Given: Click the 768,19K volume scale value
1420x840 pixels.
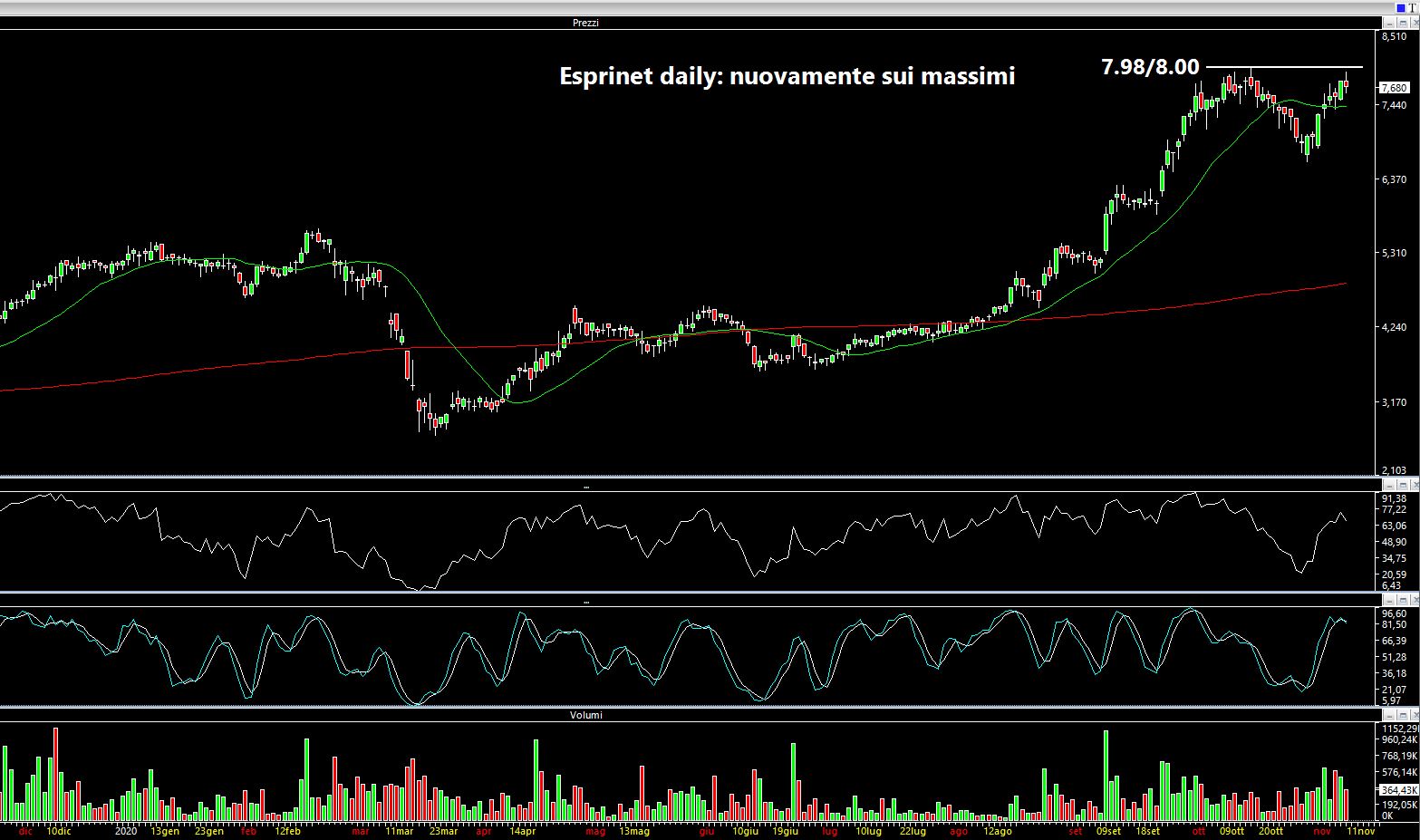Looking at the screenshot, I should 1399,756.
